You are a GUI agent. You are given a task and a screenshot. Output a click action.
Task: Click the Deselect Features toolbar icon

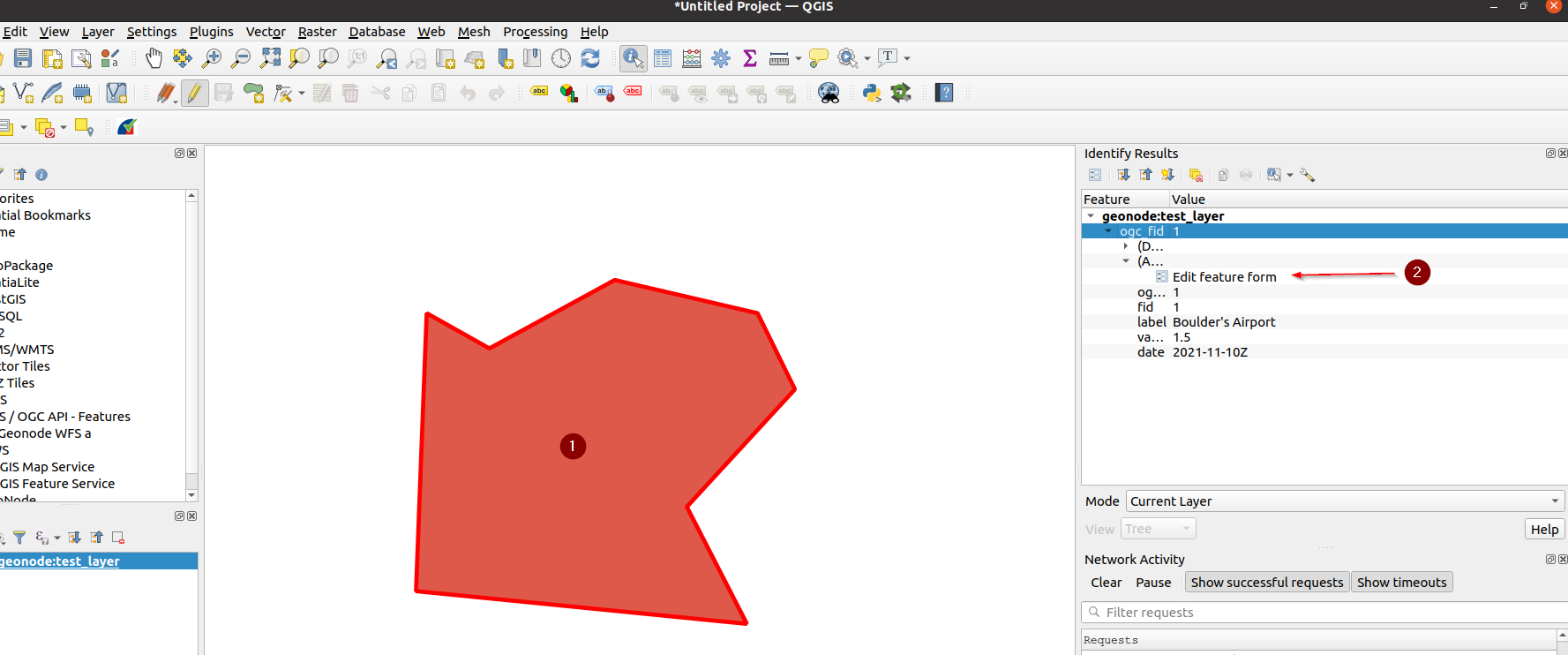point(45,127)
